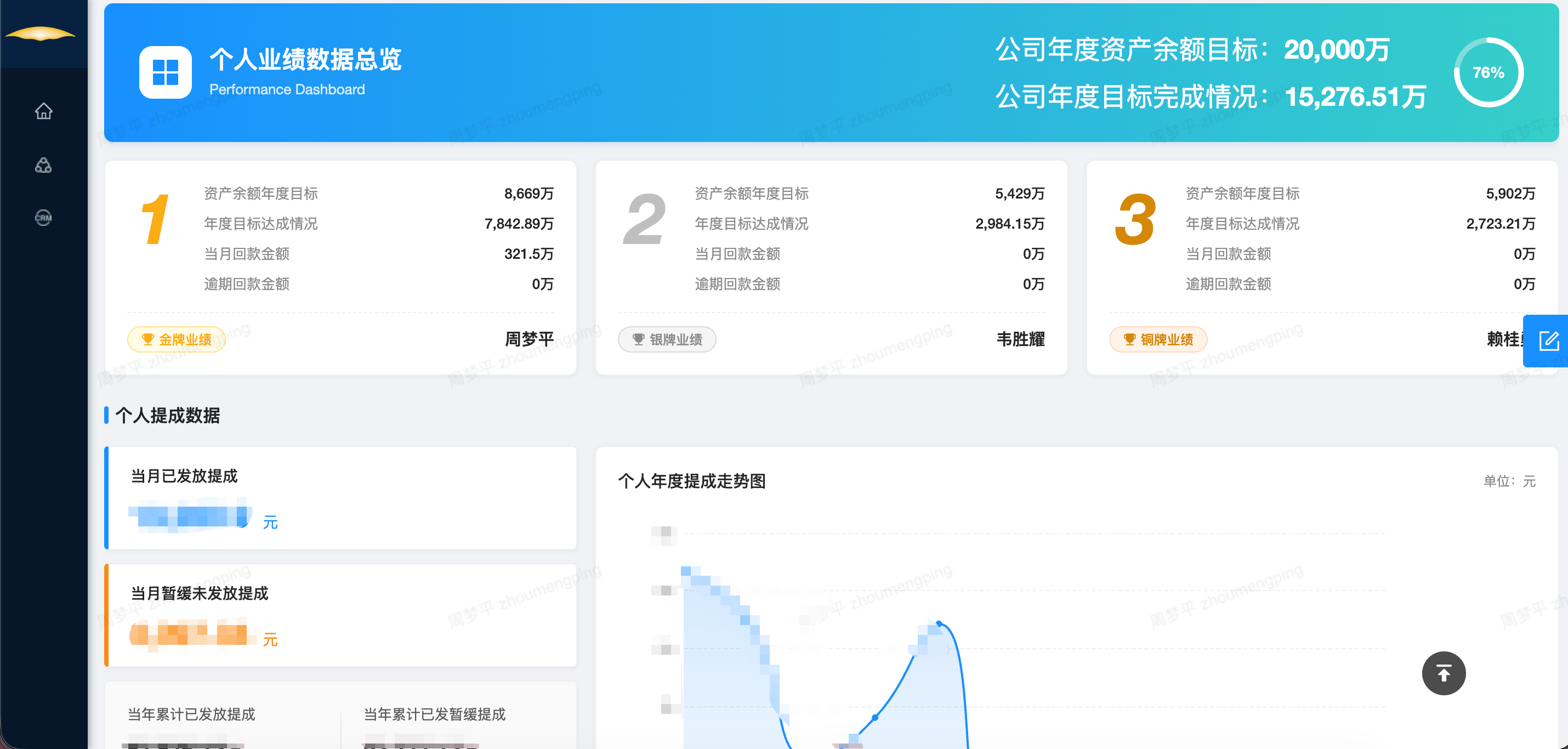
Task: Click the back-to-top round button
Action: 1443,673
